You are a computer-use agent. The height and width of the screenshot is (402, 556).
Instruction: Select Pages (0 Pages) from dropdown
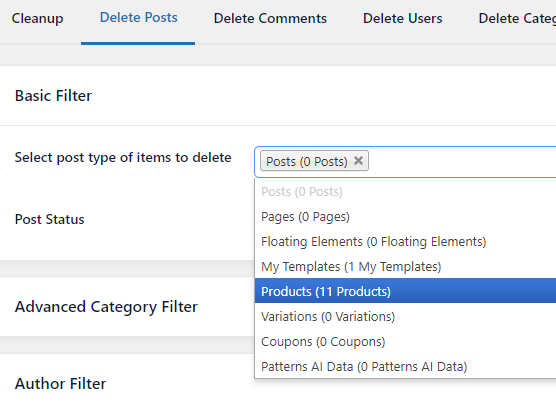point(405,217)
